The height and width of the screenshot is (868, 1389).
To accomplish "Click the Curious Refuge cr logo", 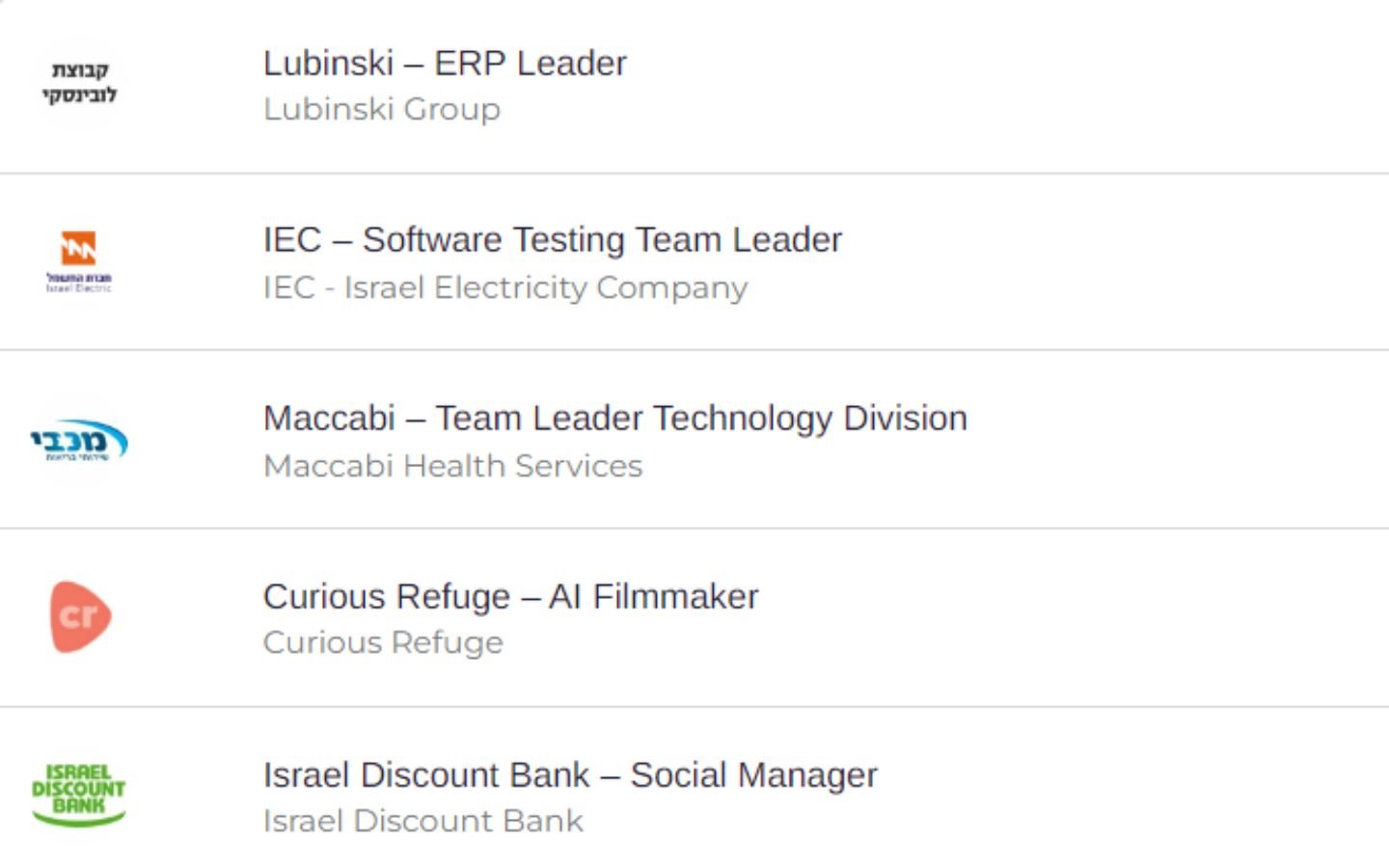I will point(81,616).
